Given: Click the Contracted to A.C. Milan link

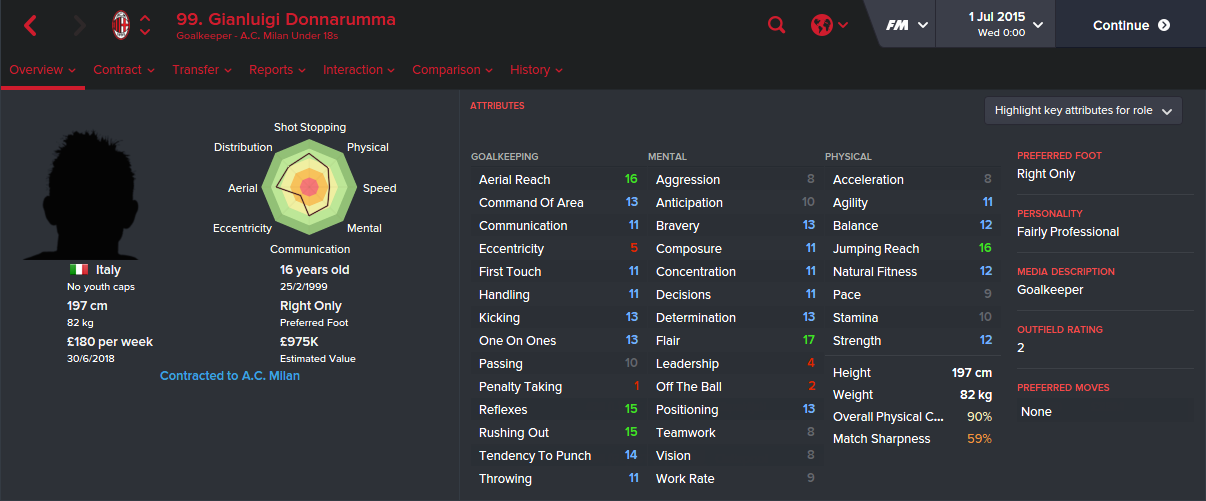Looking at the screenshot, I should coord(230,376).
